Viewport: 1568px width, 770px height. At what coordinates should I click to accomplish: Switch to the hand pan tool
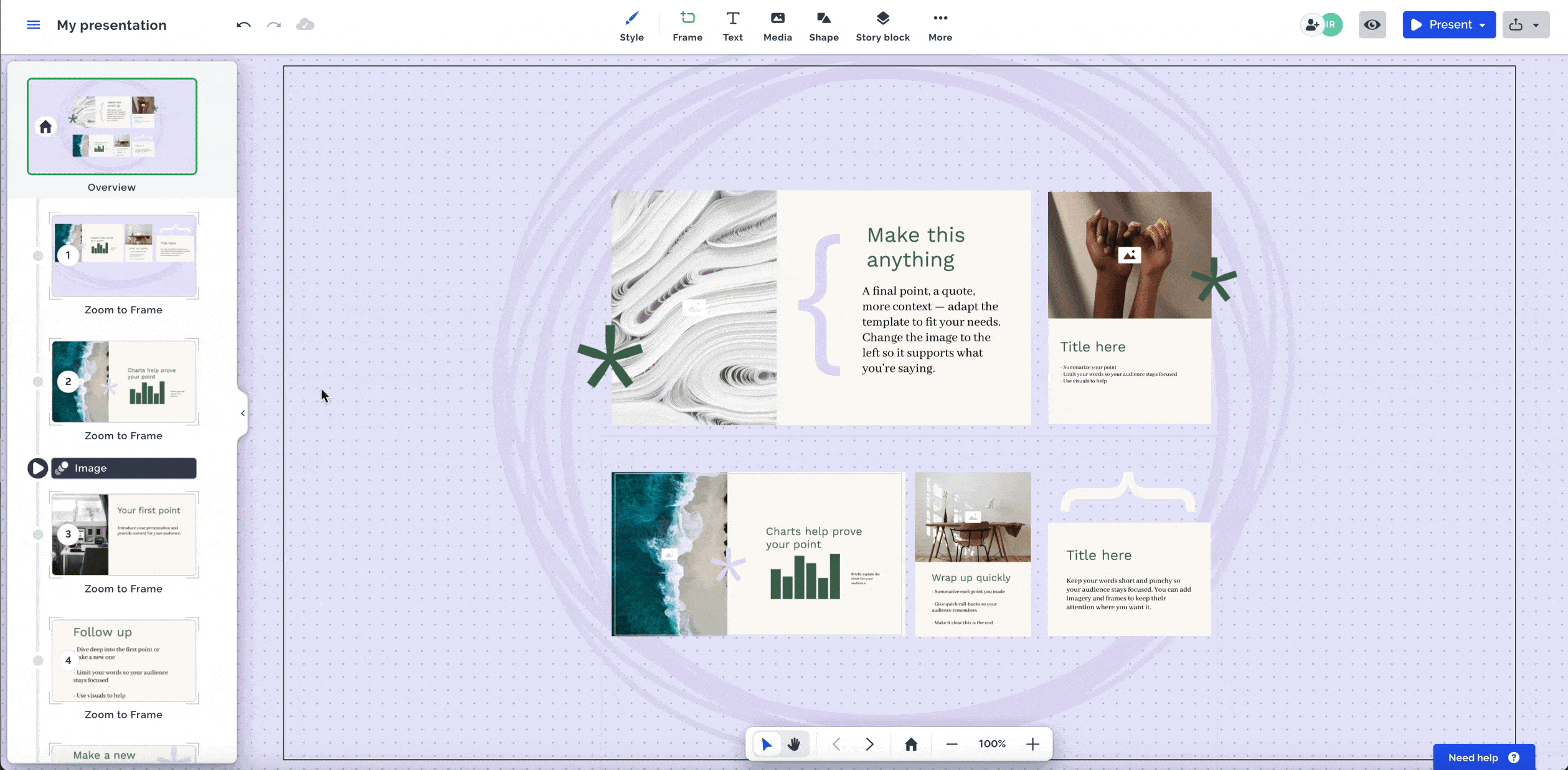[x=794, y=744]
